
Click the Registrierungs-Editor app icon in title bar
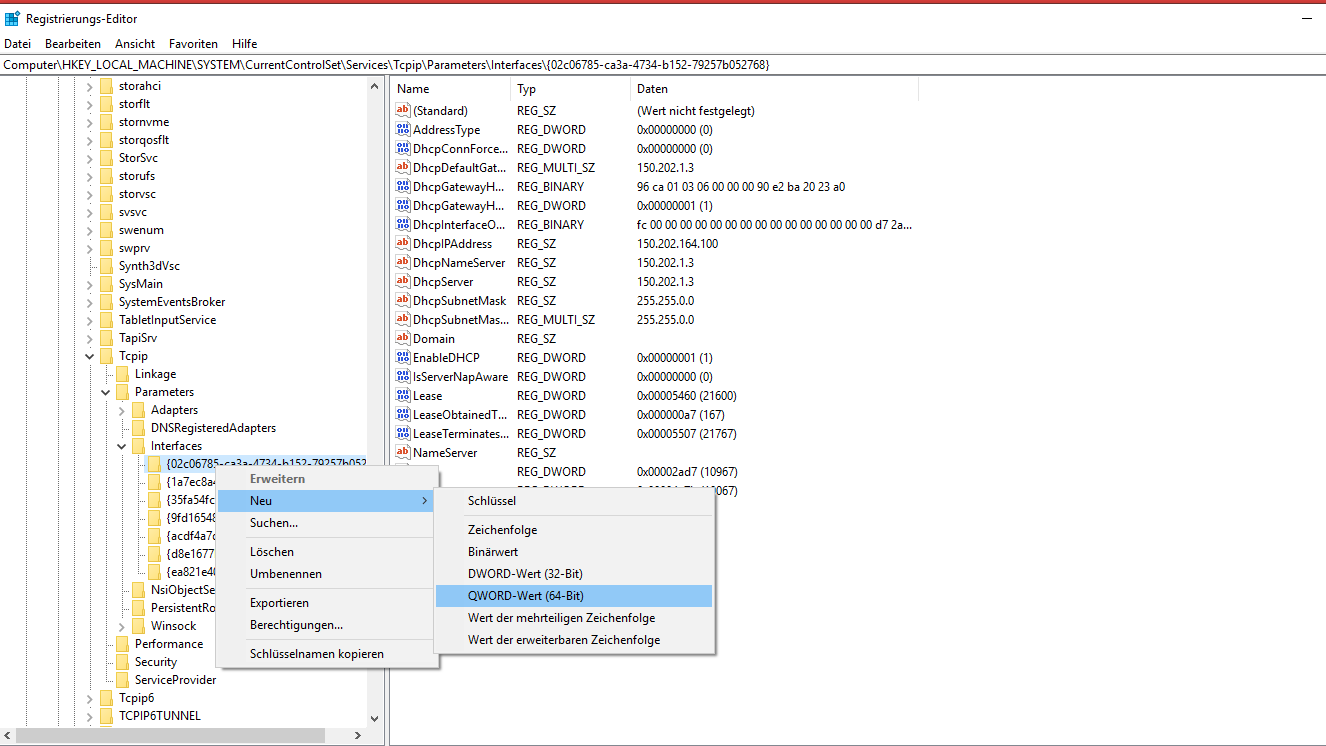[x=13, y=19]
